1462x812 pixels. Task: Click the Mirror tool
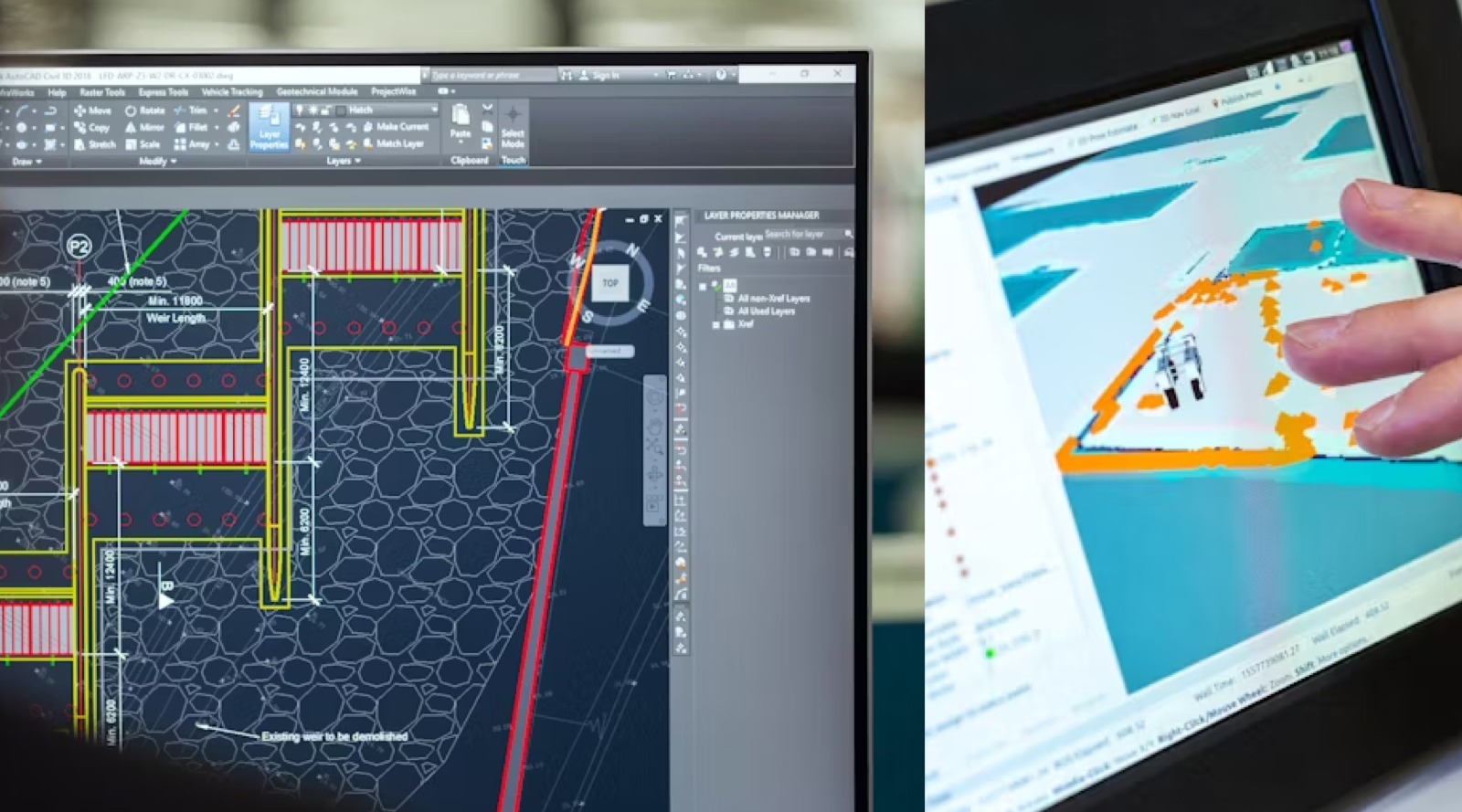(145, 128)
